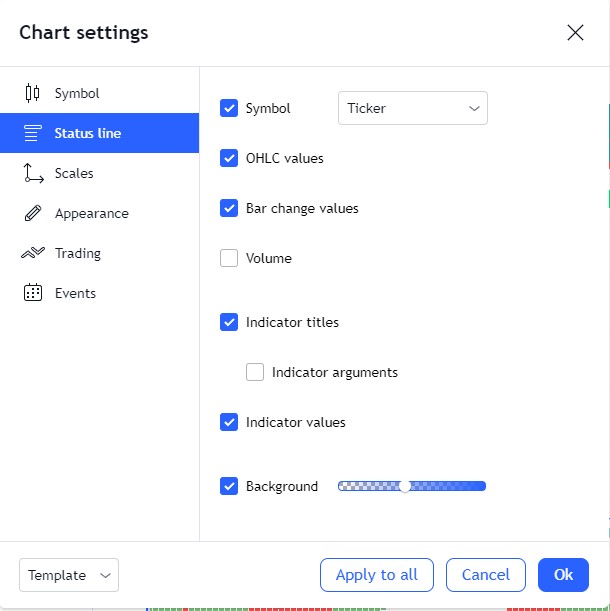Enable the Indicator arguments checkbox
The height and width of the screenshot is (611, 610).
(x=255, y=372)
